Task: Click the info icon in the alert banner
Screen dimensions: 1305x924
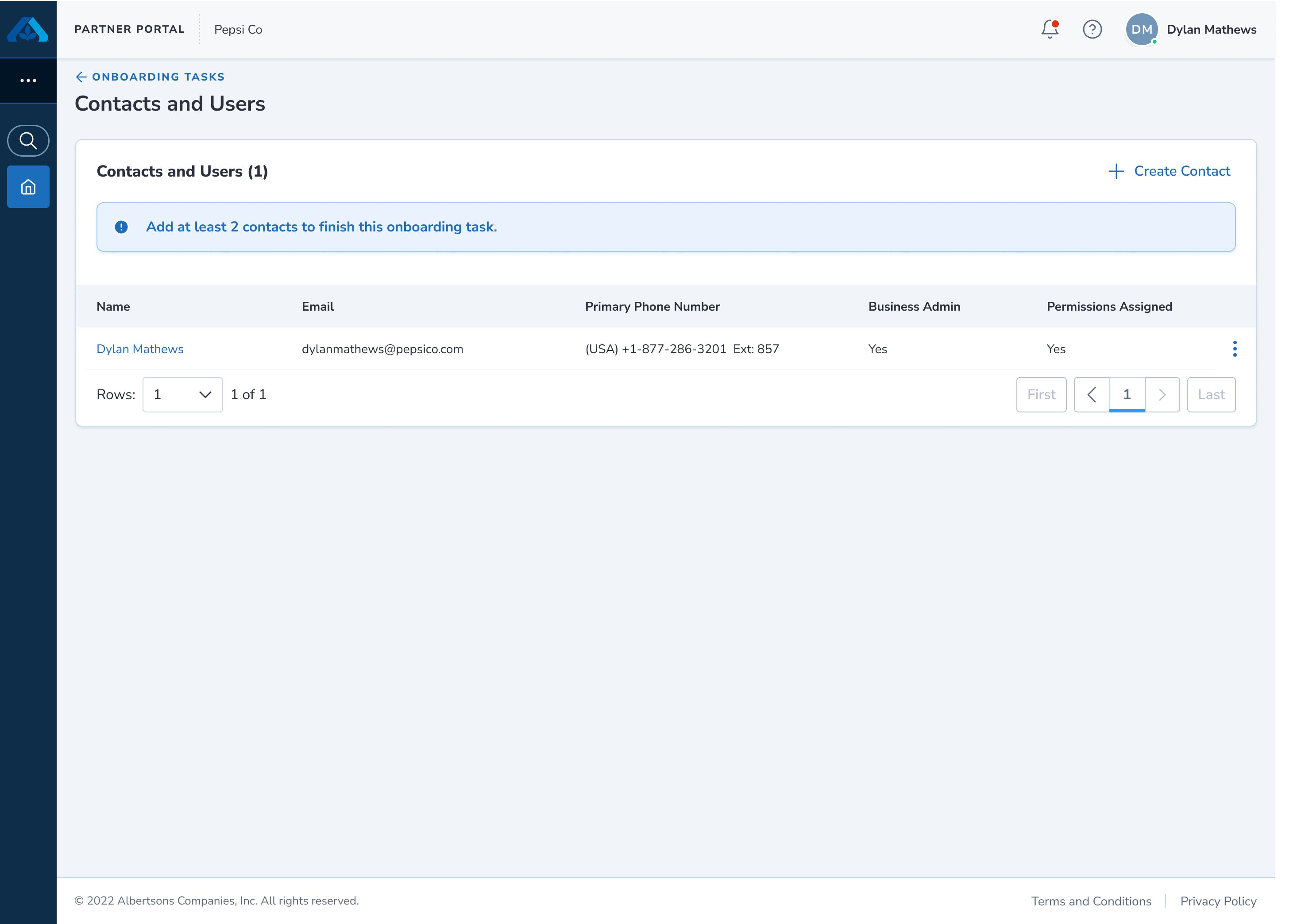Action: tap(121, 227)
